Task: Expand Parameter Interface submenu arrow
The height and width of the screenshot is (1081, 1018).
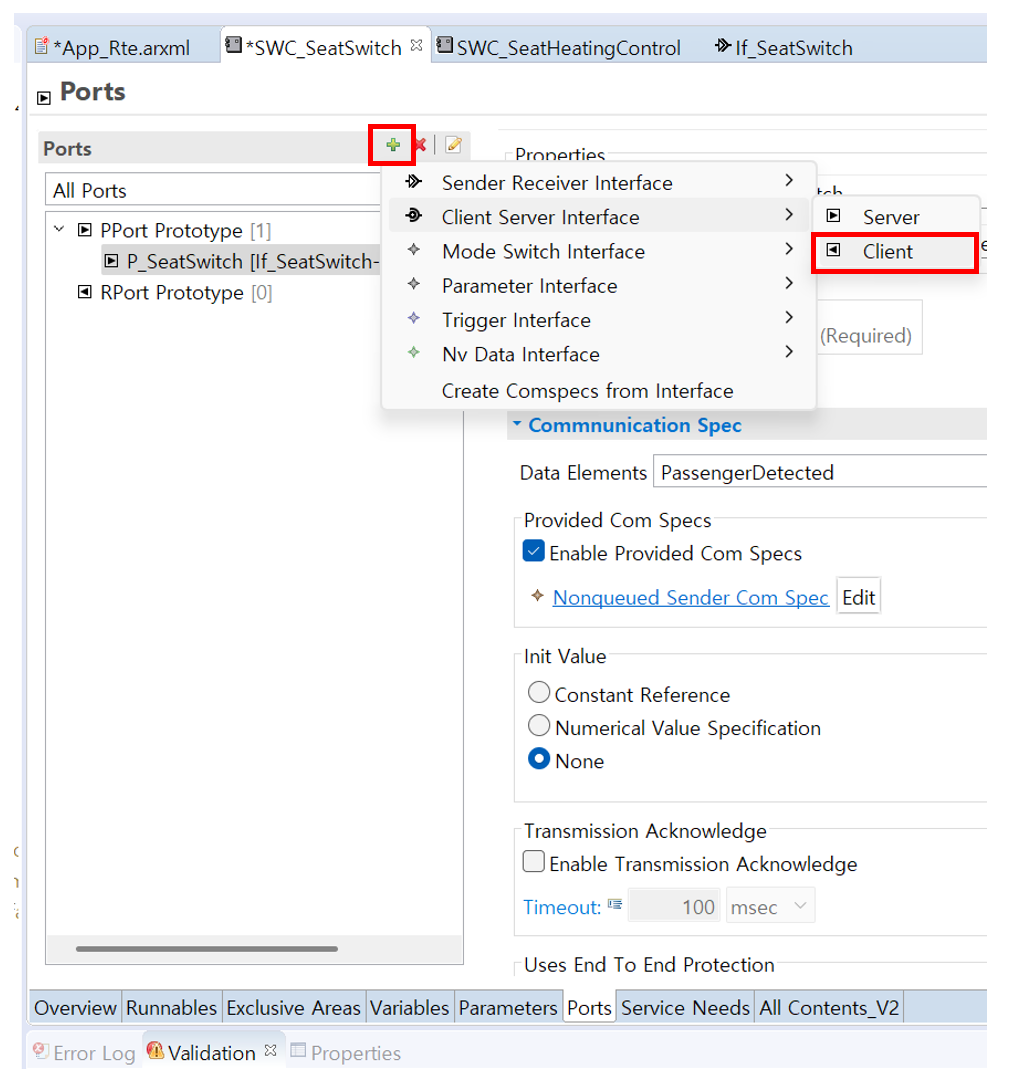Action: point(789,283)
